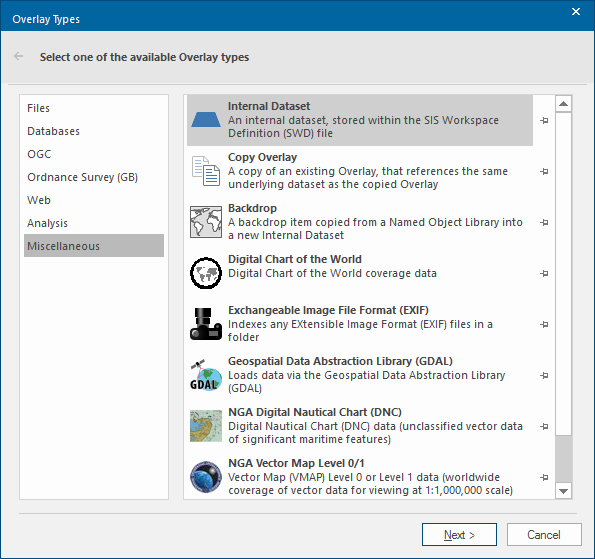Open the Files category
The height and width of the screenshot is (559, 595).
pos(94,108)
